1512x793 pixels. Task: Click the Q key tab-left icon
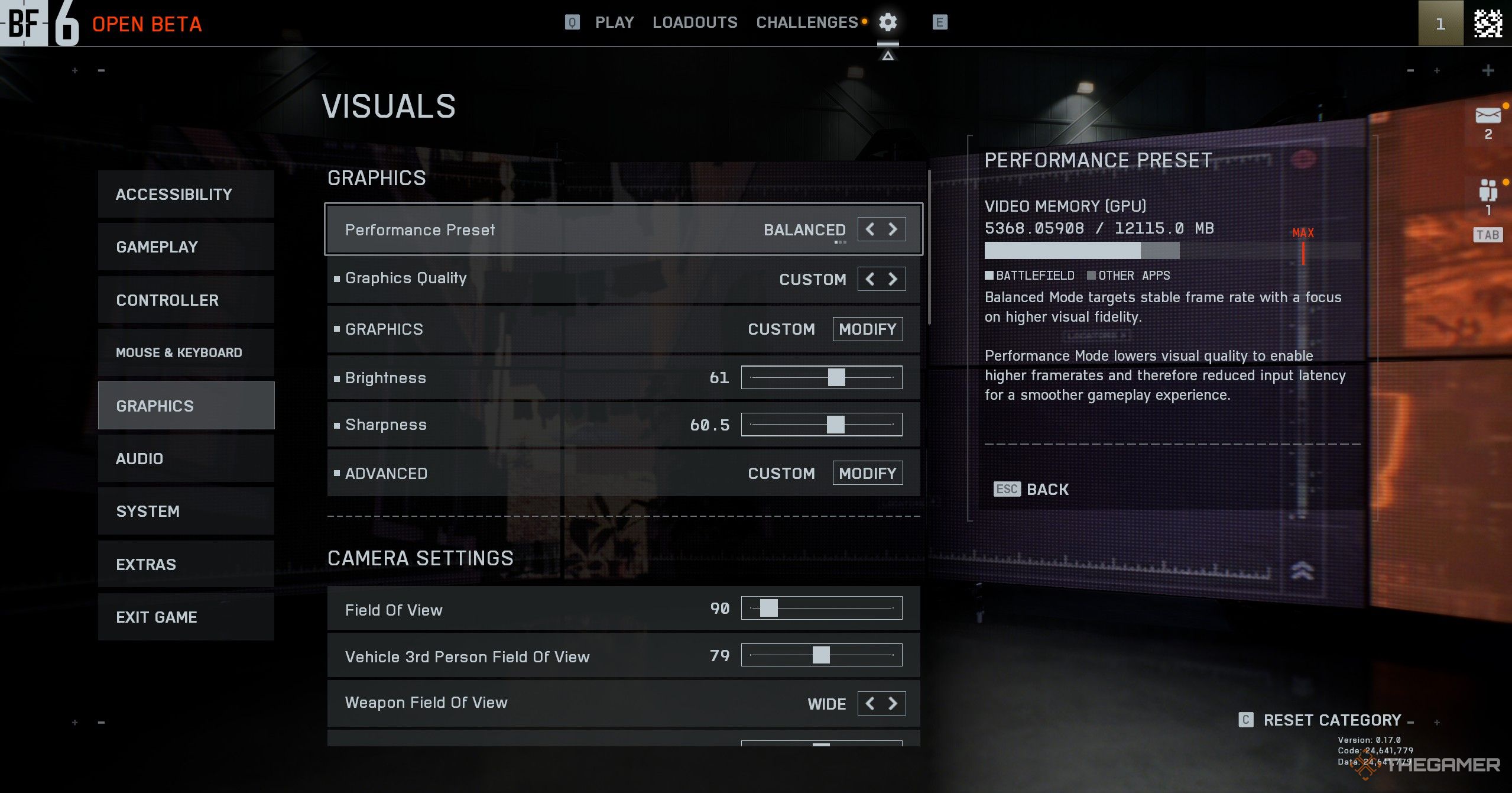572,22
